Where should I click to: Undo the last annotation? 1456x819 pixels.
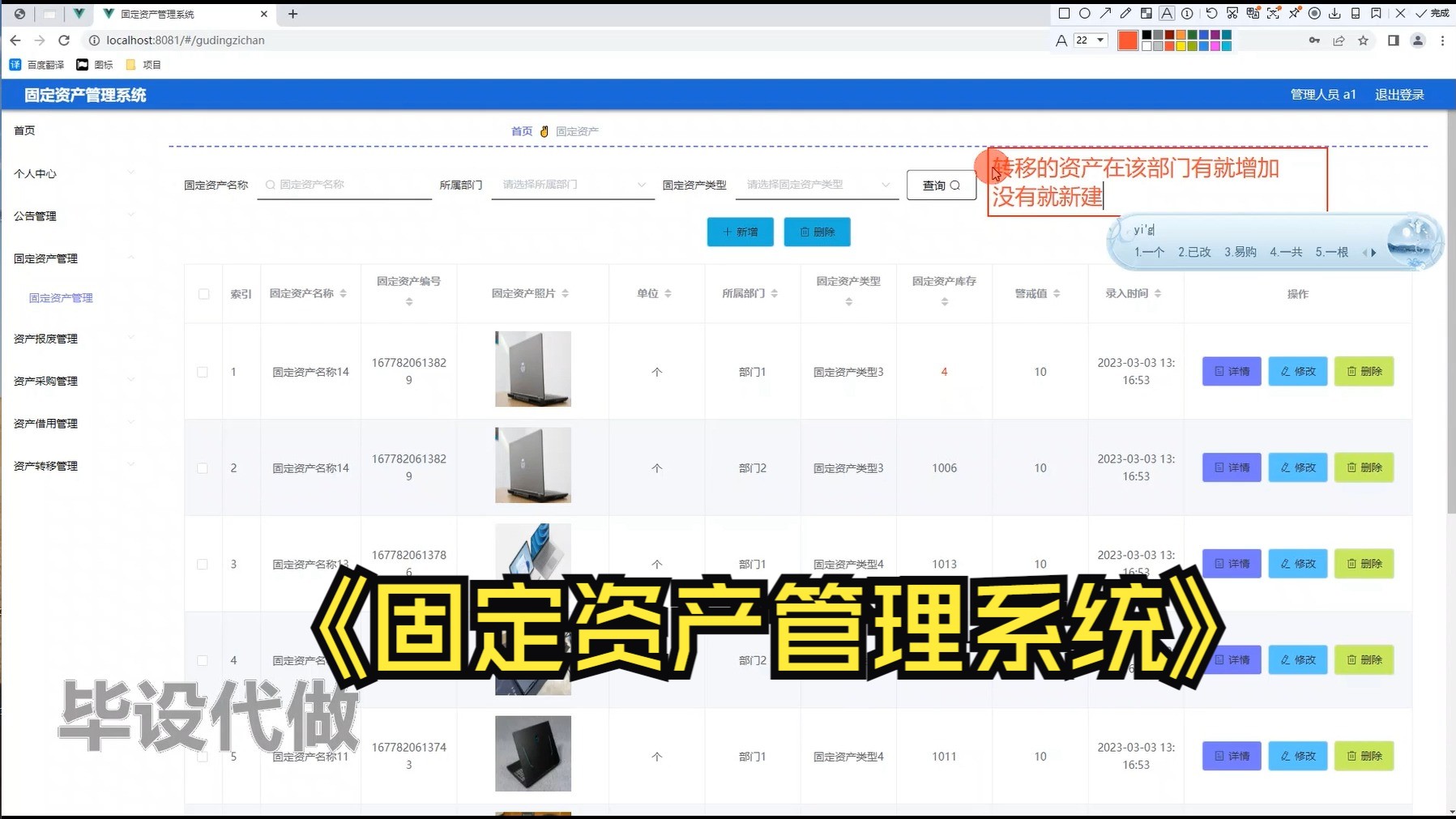coord(1211,14)
